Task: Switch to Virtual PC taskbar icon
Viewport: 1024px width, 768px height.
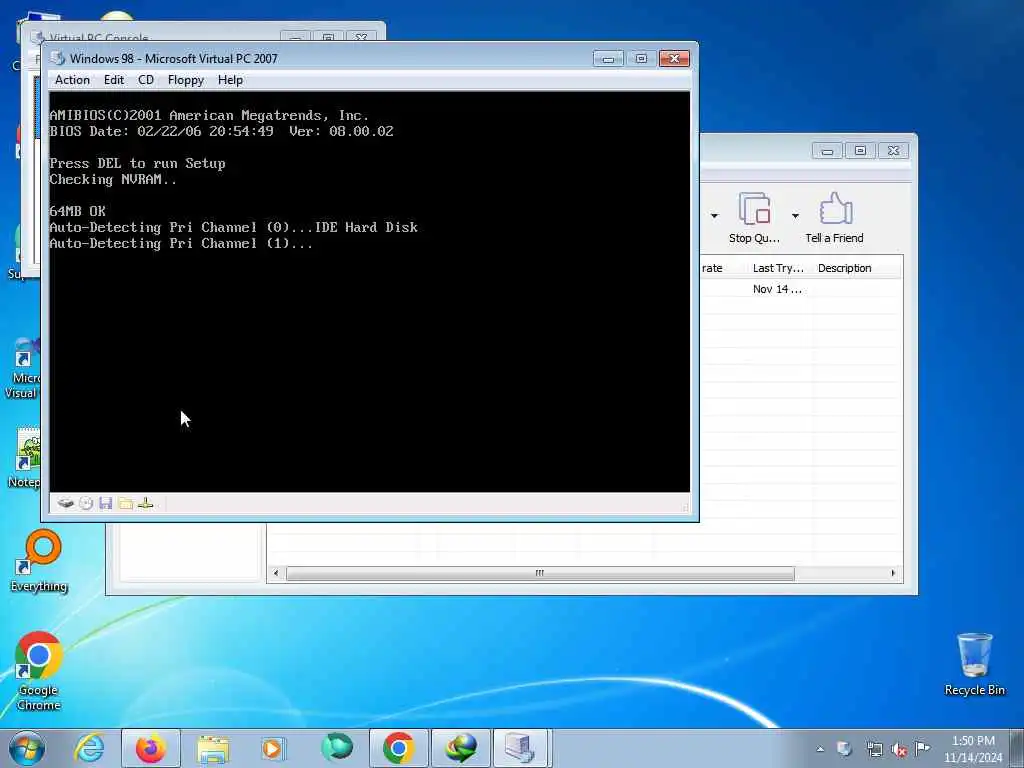Action: tap(522, 748)
